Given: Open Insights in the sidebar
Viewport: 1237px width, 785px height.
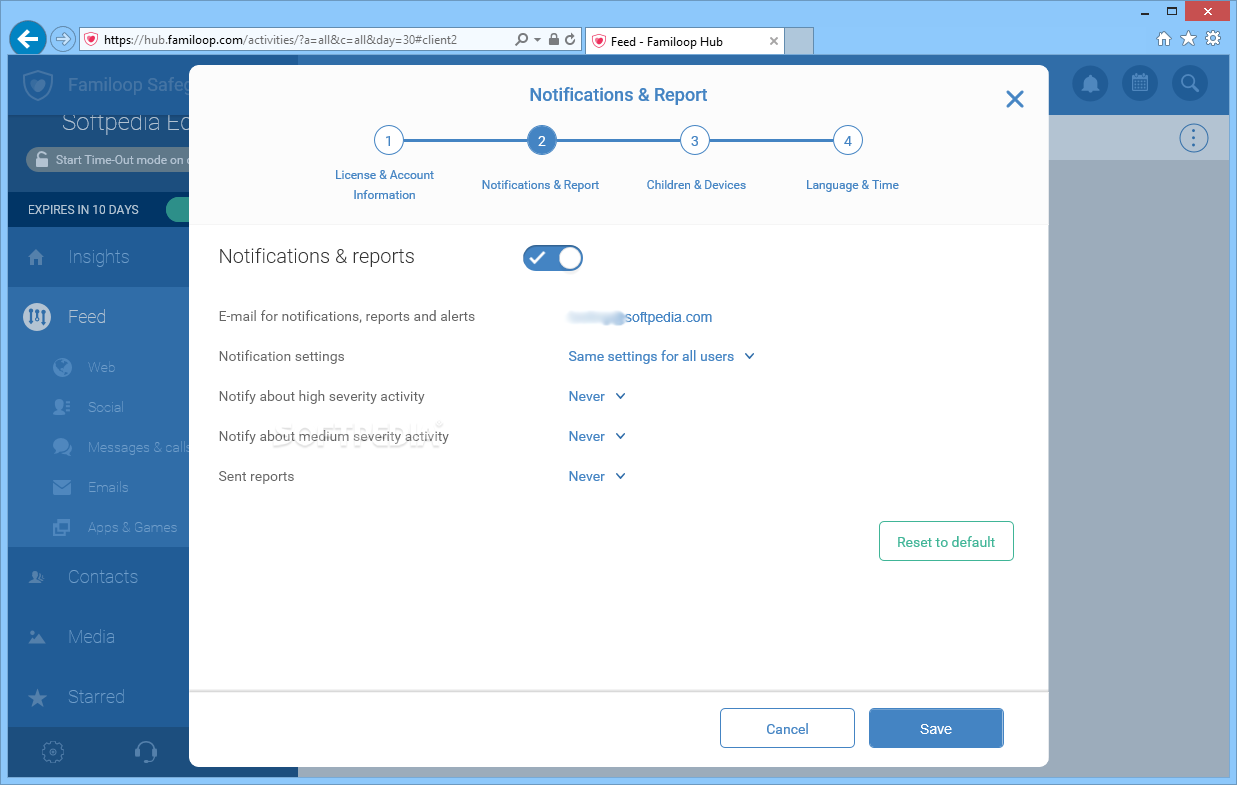Looking at the screenshot, I should pos(98,257).
